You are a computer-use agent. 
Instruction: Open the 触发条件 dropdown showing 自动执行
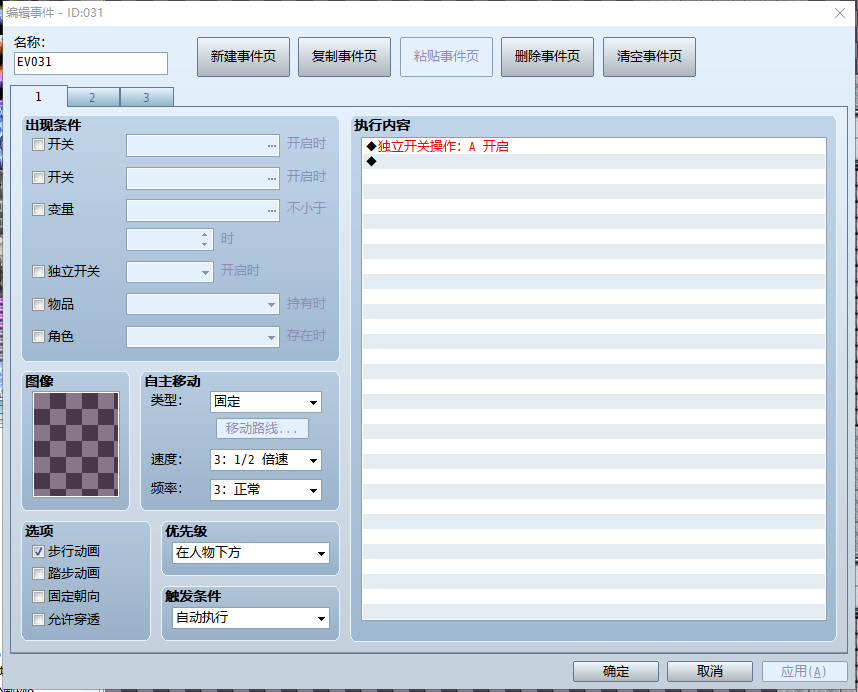point(251,618)
